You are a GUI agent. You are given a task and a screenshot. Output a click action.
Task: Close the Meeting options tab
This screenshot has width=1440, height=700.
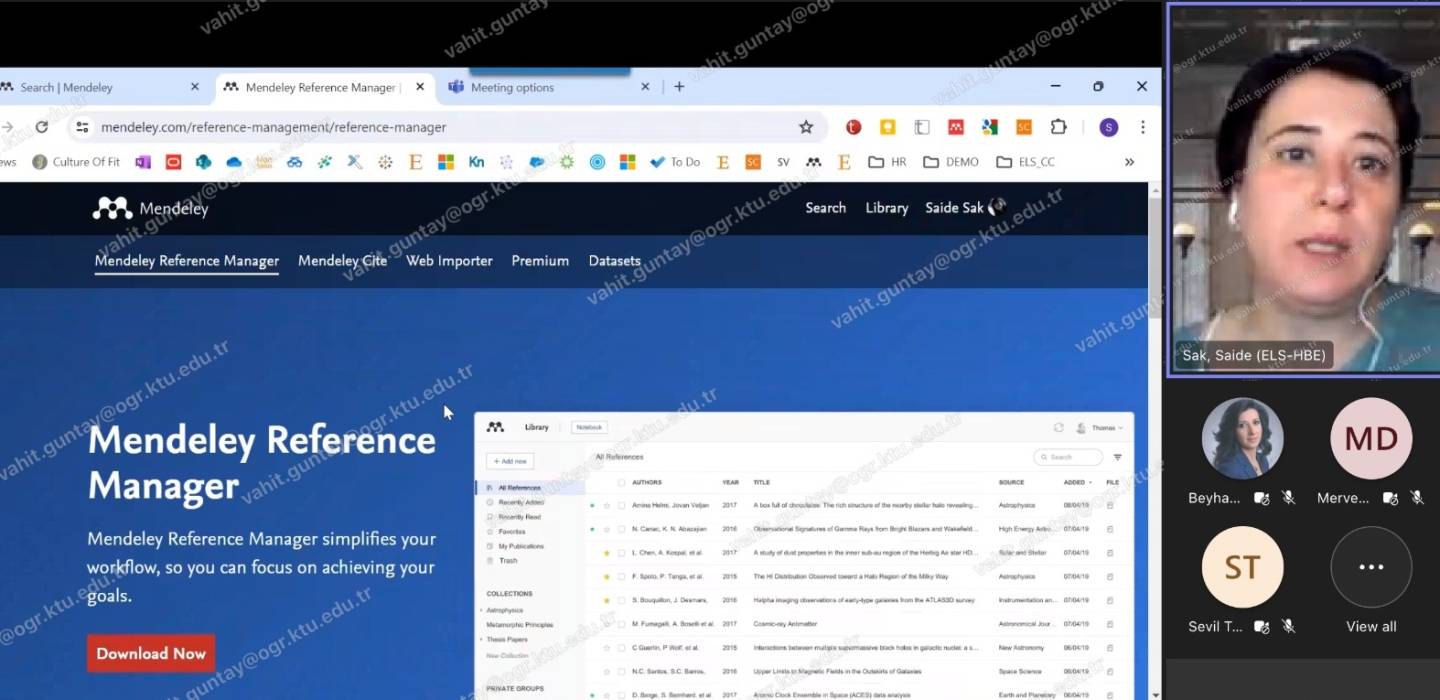[x=645, y=87]
